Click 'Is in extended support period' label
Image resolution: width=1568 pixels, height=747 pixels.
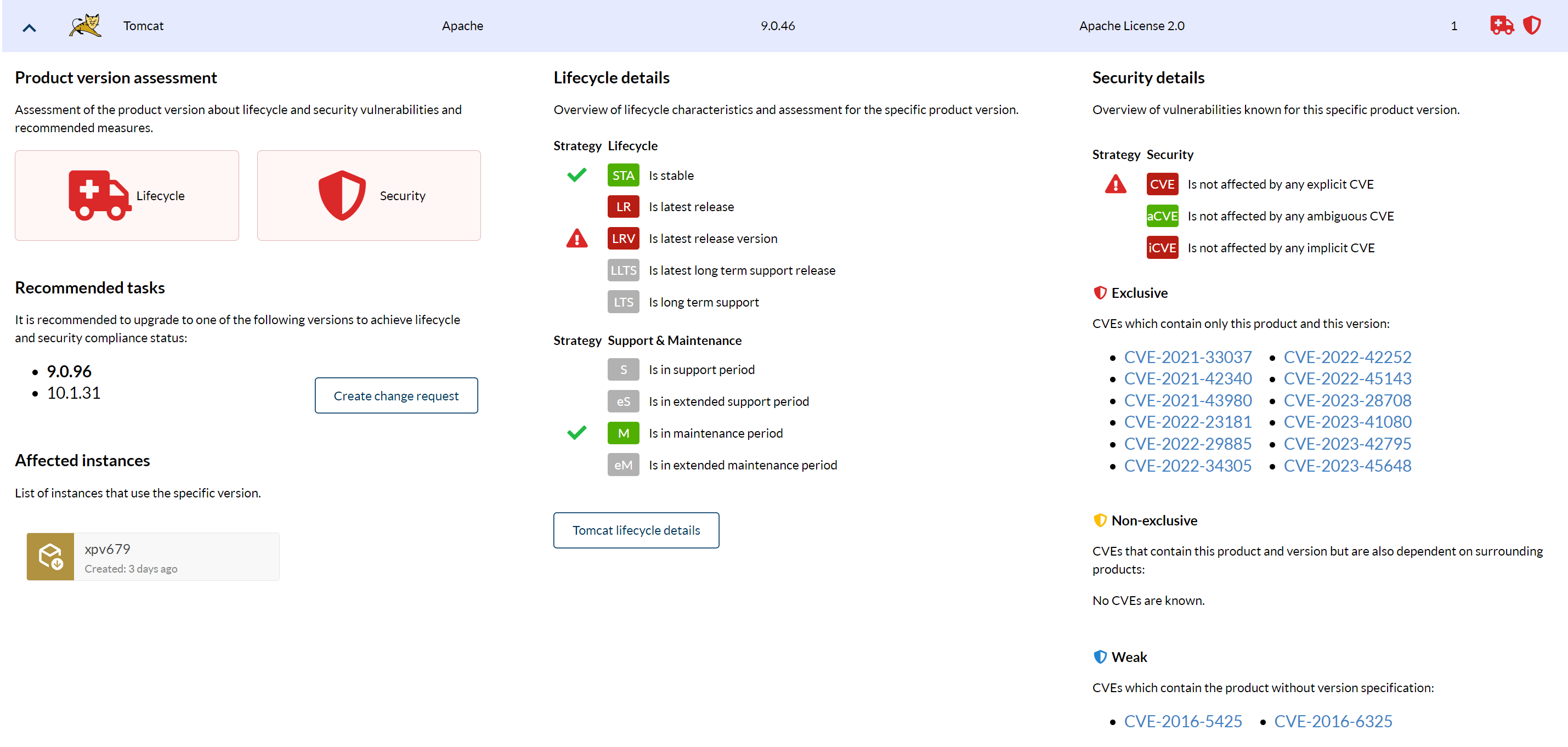click(728, 401)
